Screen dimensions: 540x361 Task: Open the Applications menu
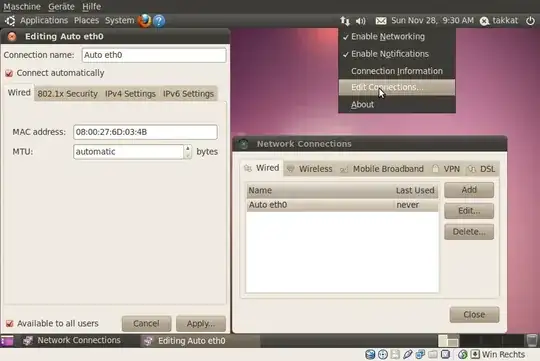point(44,21)
